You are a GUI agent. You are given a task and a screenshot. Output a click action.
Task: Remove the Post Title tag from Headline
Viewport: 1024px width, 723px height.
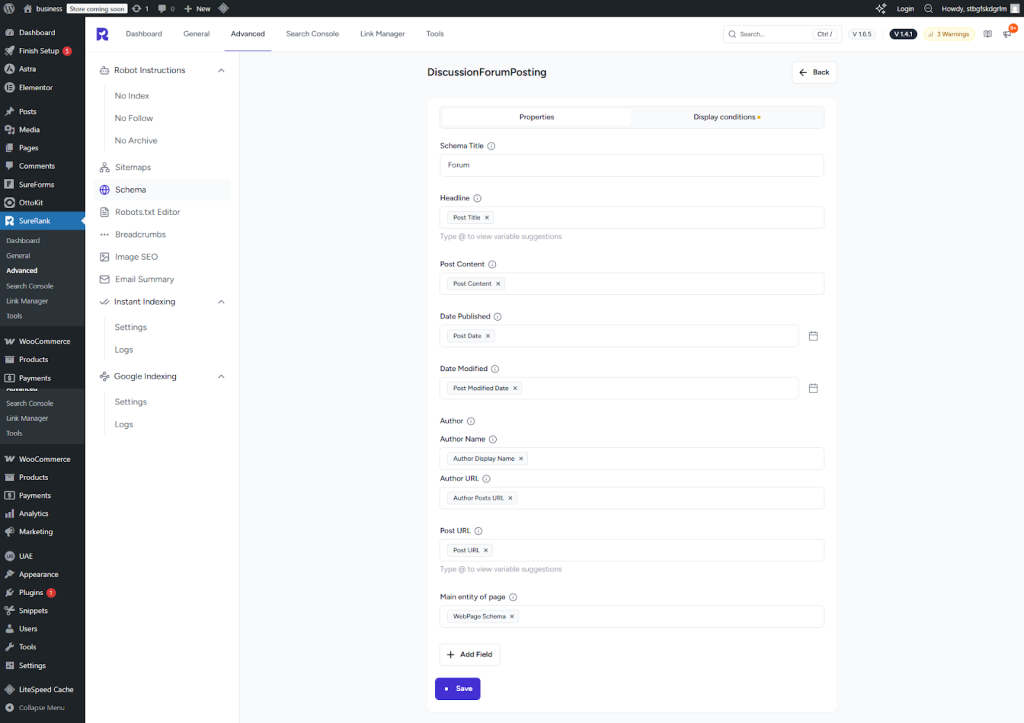pos(487,217)
